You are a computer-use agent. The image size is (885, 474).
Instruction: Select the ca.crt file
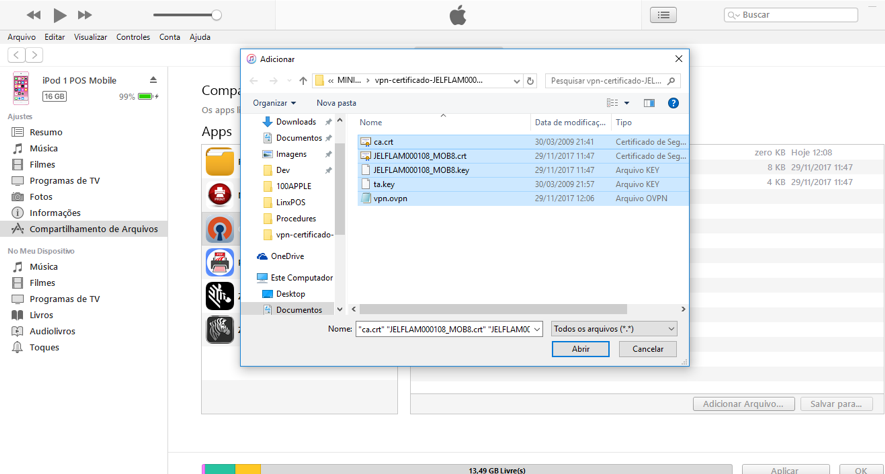point(523,142)
